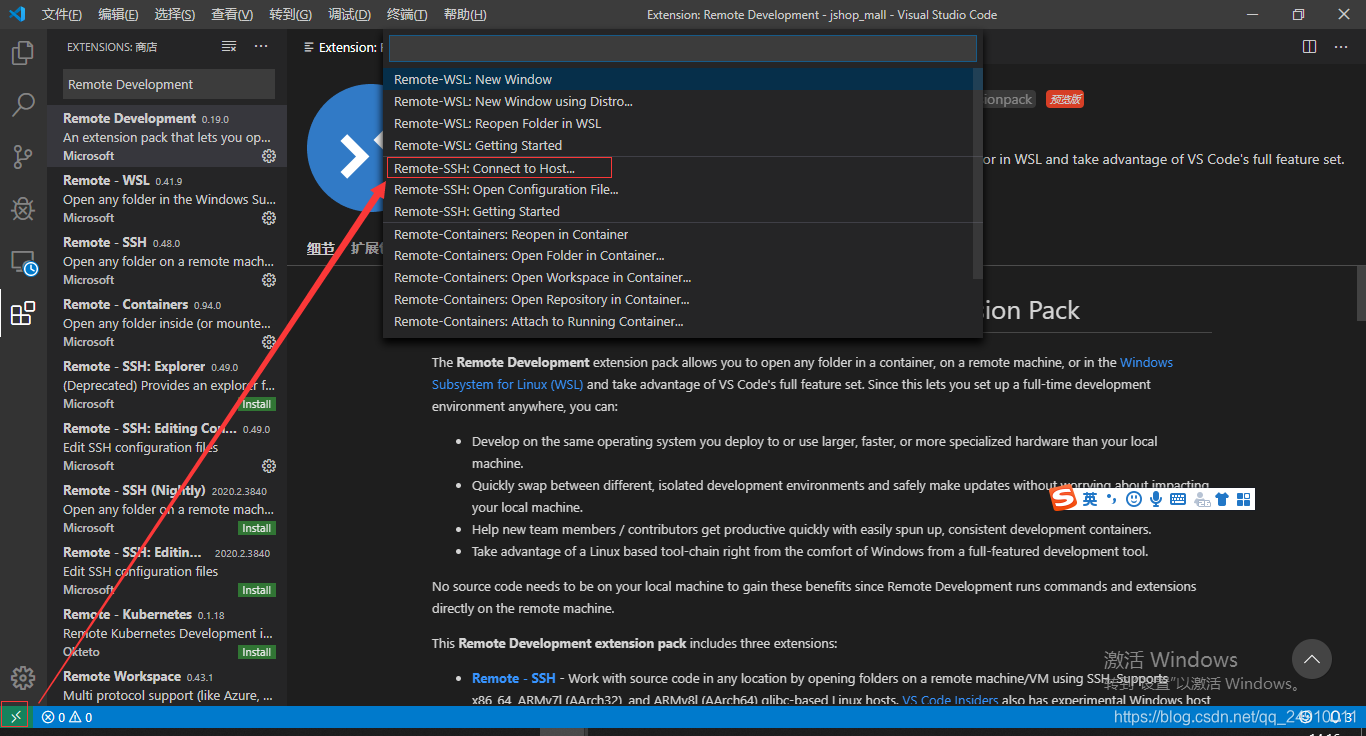Show errors and warnings in status bar
Image resolution: width=1366 pixels, height=736 pixels.
(x=67, y=717)
